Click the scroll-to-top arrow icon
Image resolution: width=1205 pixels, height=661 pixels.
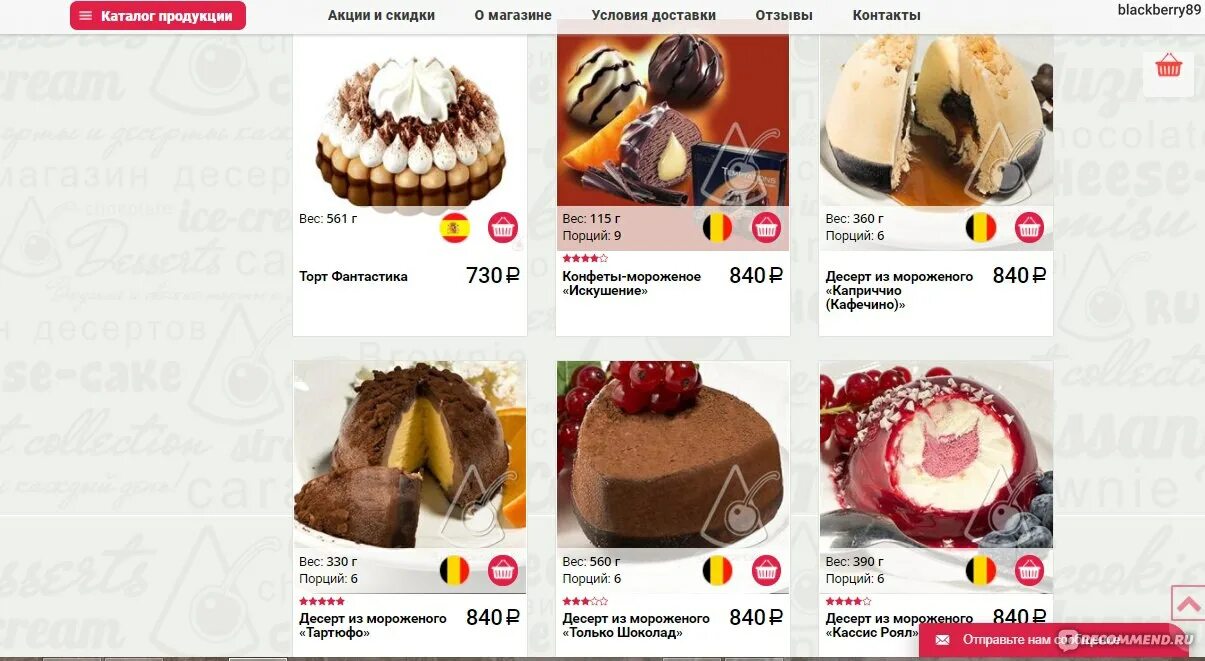point(1189,604)
